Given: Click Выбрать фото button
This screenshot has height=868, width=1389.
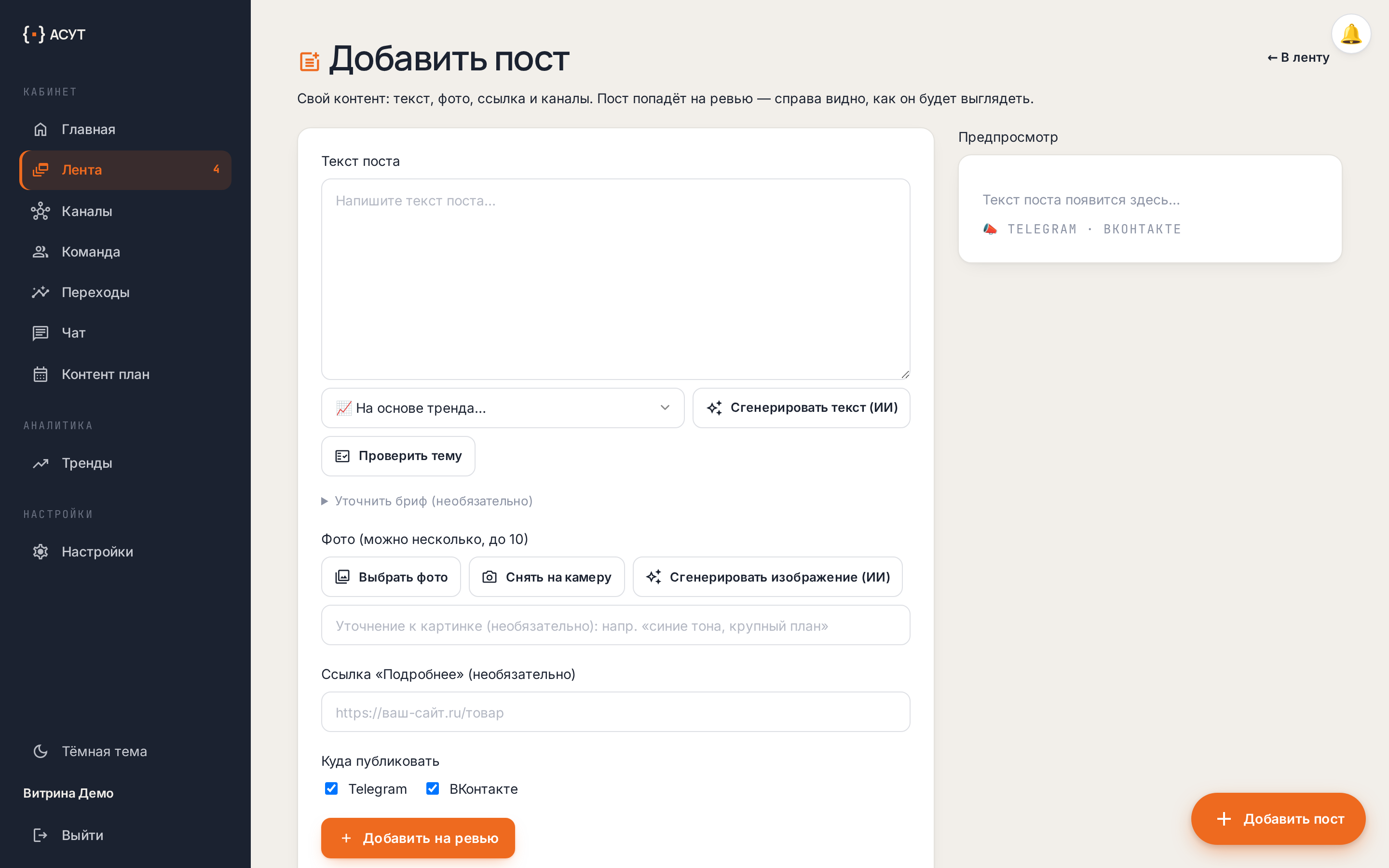Looking at the screenshot, I should (x=391, y=576).
